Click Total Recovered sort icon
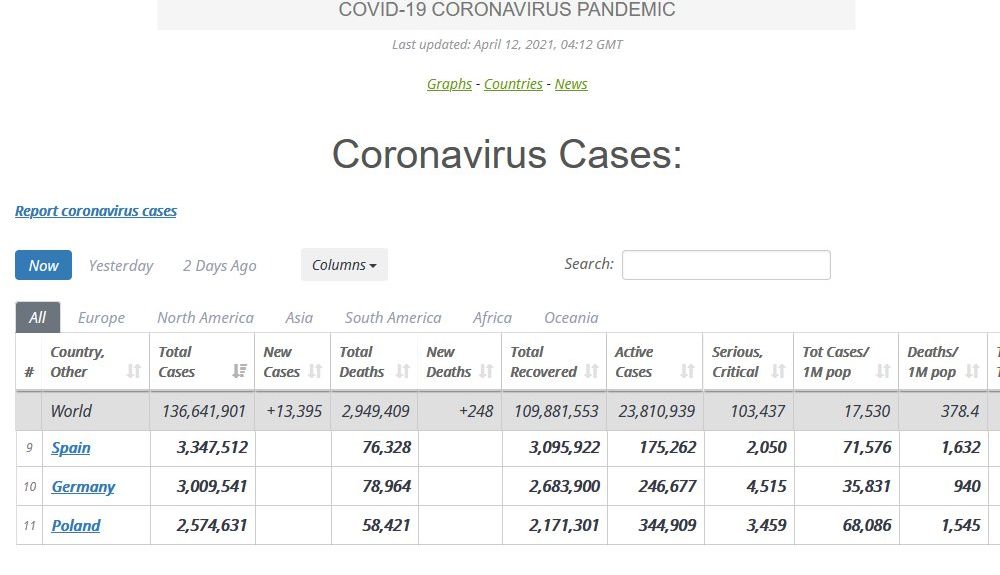Image resolution: width=1000 pixels, height=575 pixels. [x=591, y=372]
